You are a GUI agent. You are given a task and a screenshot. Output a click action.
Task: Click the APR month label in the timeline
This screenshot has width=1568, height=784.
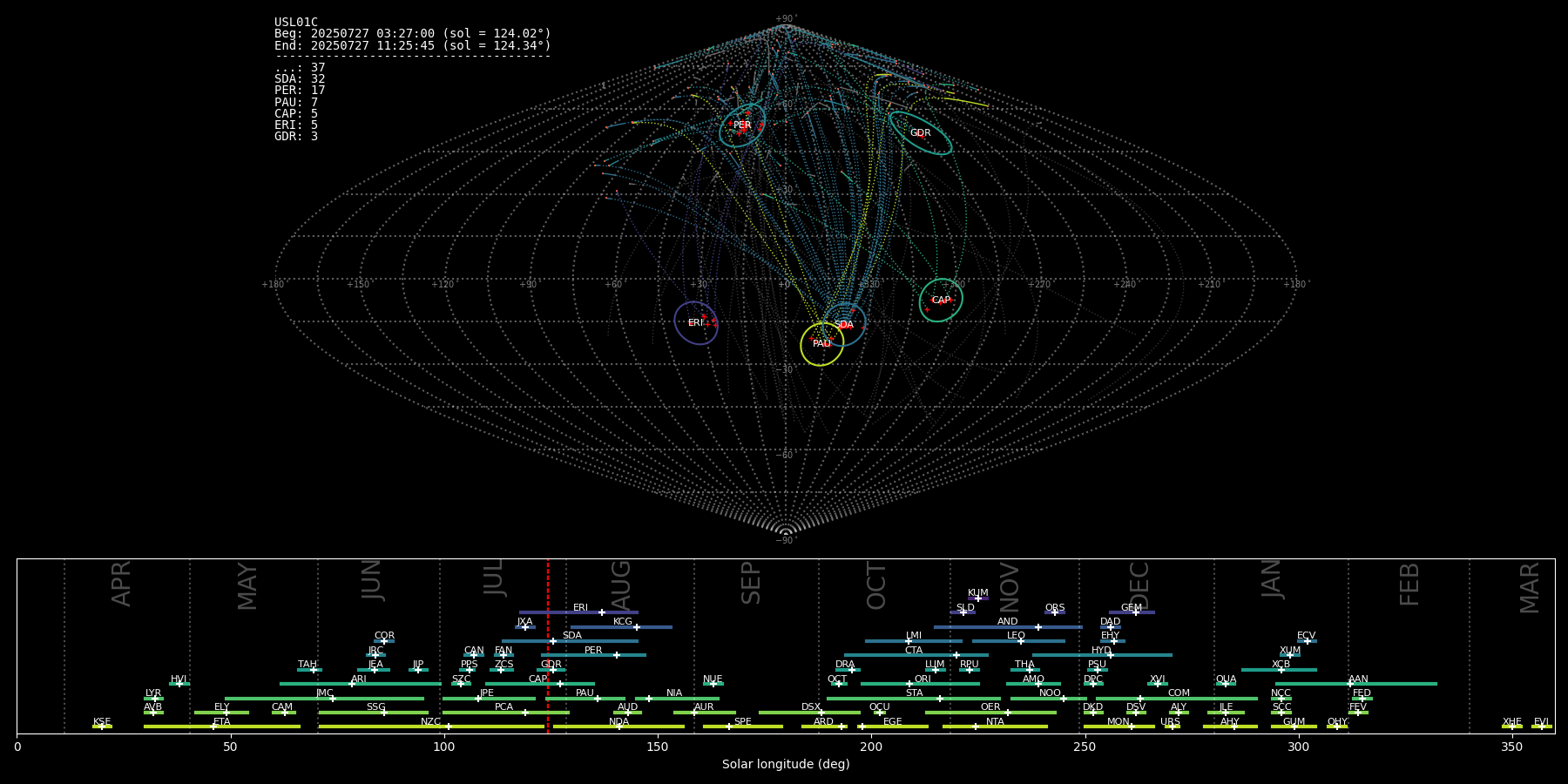pos(121,584)
